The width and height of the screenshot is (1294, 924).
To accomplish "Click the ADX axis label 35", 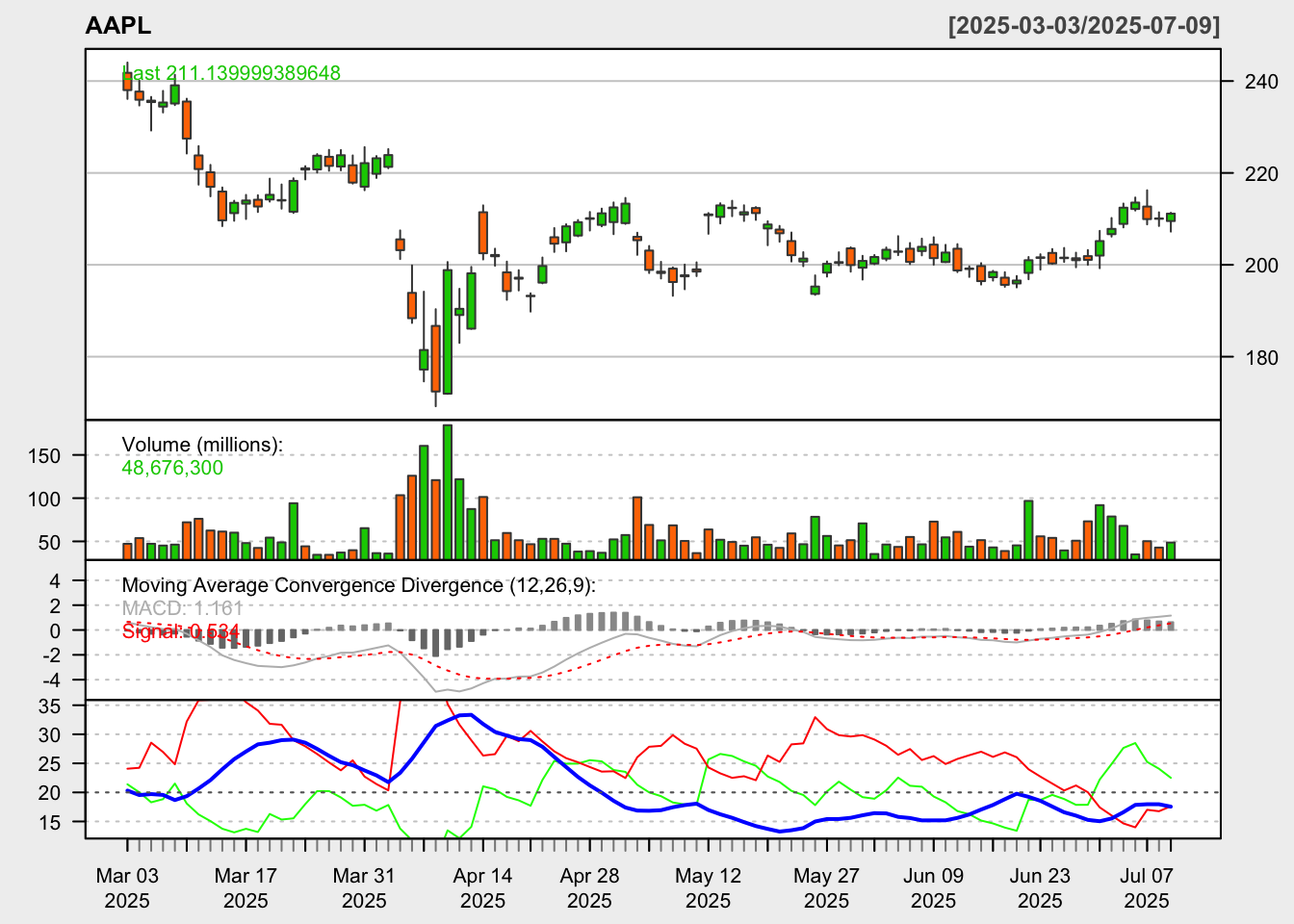I will pyautogui.click(x=50, y=706).
